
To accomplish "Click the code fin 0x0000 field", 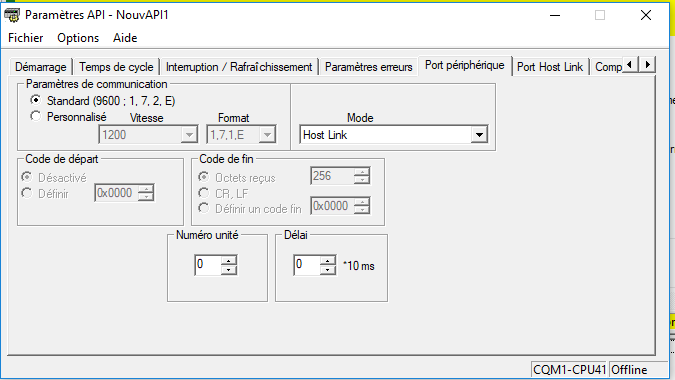I will pyautogui.click(x=332, y=206).
